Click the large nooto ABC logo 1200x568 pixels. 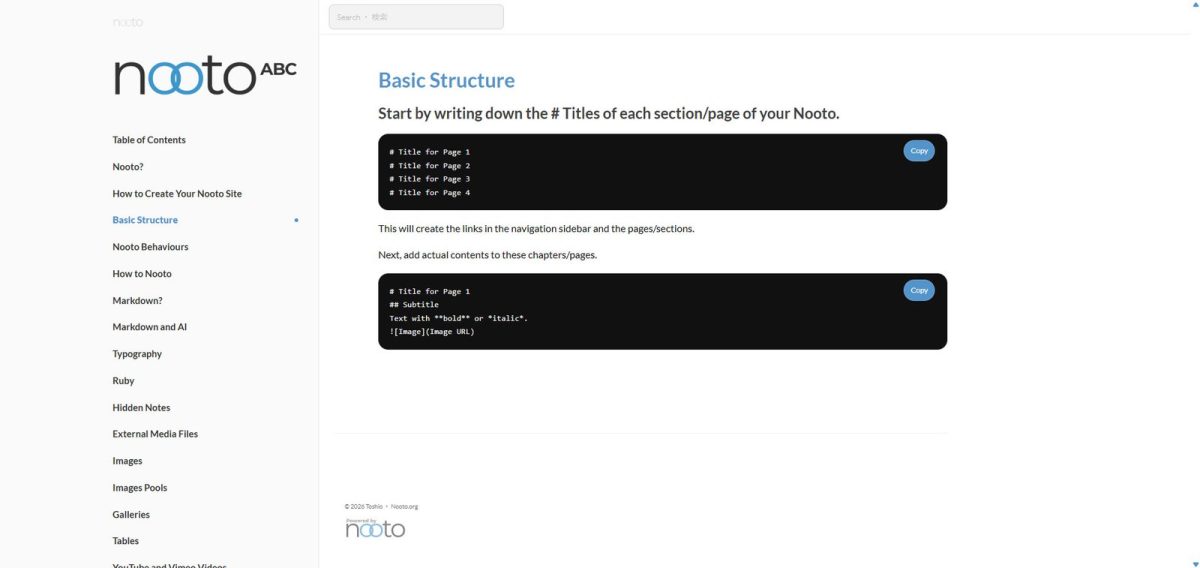coord(205,77)
